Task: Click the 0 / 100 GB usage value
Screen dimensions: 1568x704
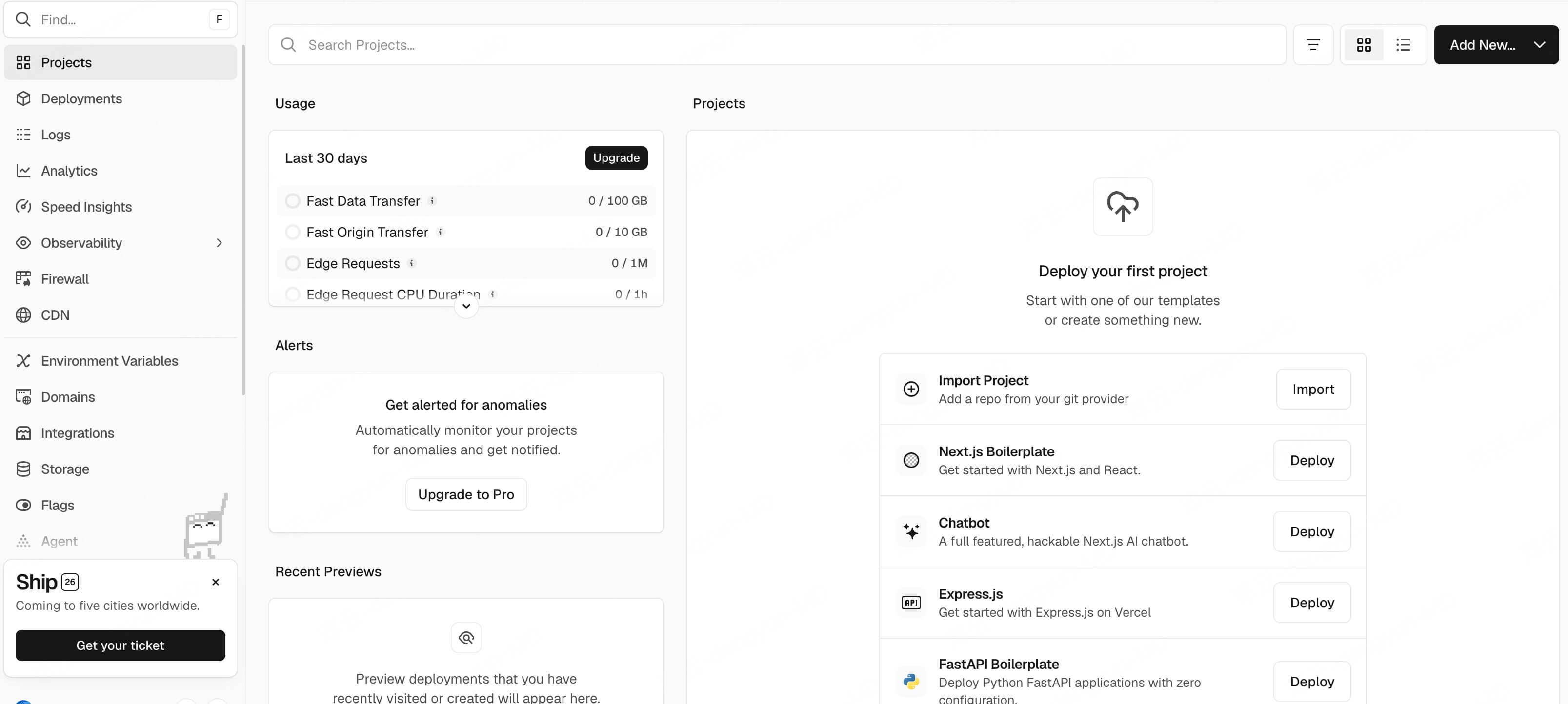Action: [617, 201]
